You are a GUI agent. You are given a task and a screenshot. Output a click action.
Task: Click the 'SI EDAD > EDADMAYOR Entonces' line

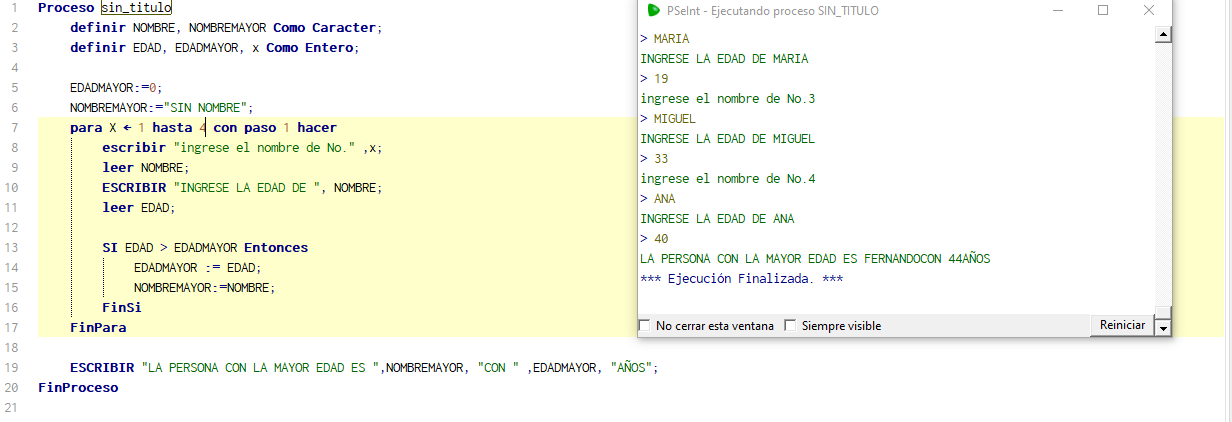coord(205,247)
